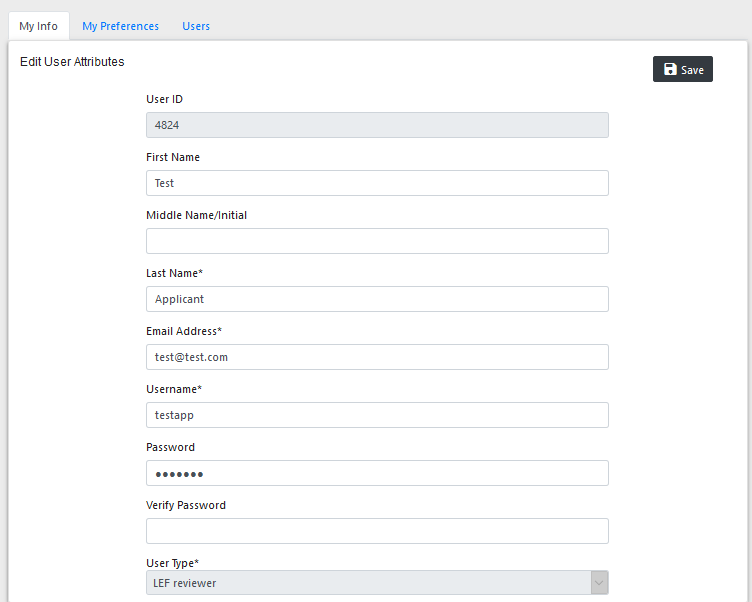Click the floppy disk icon on Save

[x=670, y=69]
